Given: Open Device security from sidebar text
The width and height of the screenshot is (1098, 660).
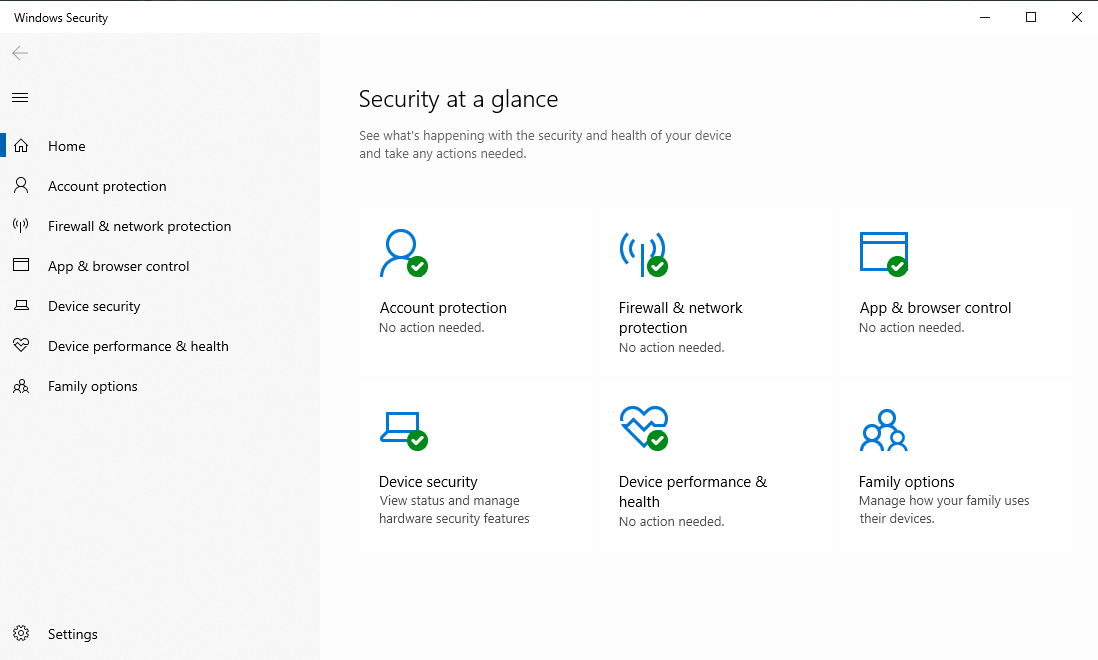Looking at the screenshot, I should (94, 306).
